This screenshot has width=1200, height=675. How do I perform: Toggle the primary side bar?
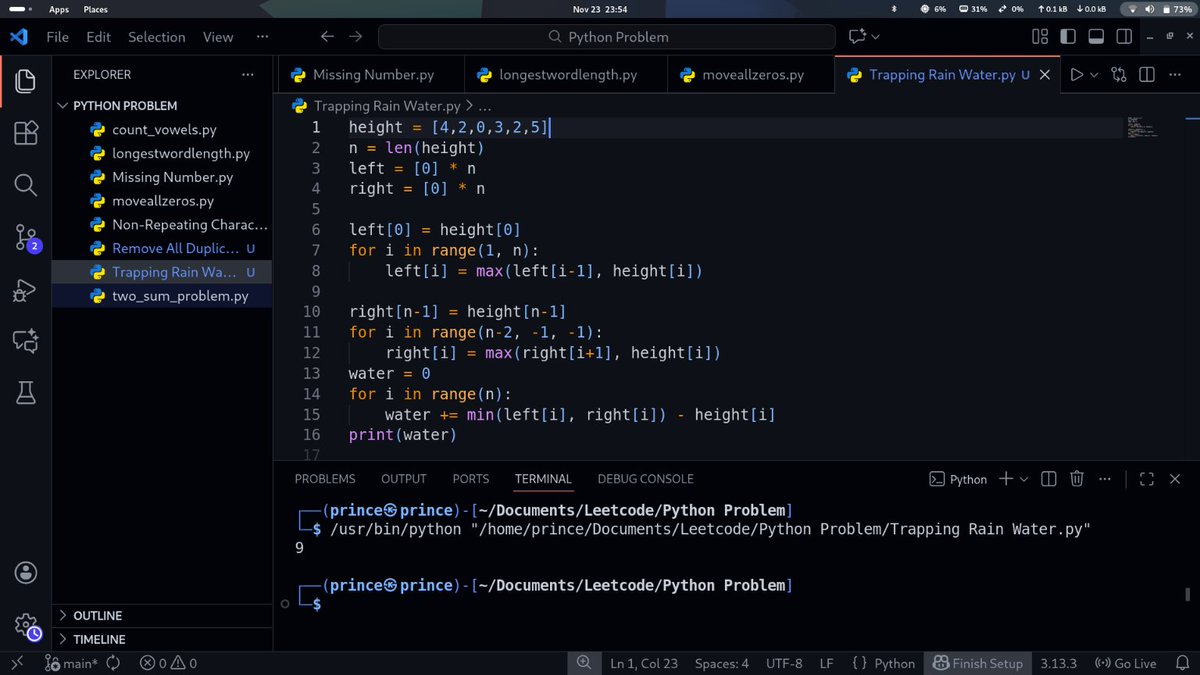[1067, 37]
